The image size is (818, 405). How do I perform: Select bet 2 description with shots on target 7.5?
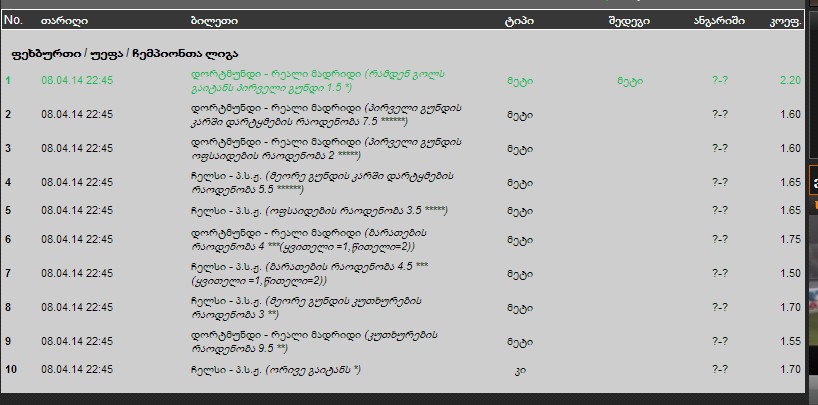tap(327, 115)
